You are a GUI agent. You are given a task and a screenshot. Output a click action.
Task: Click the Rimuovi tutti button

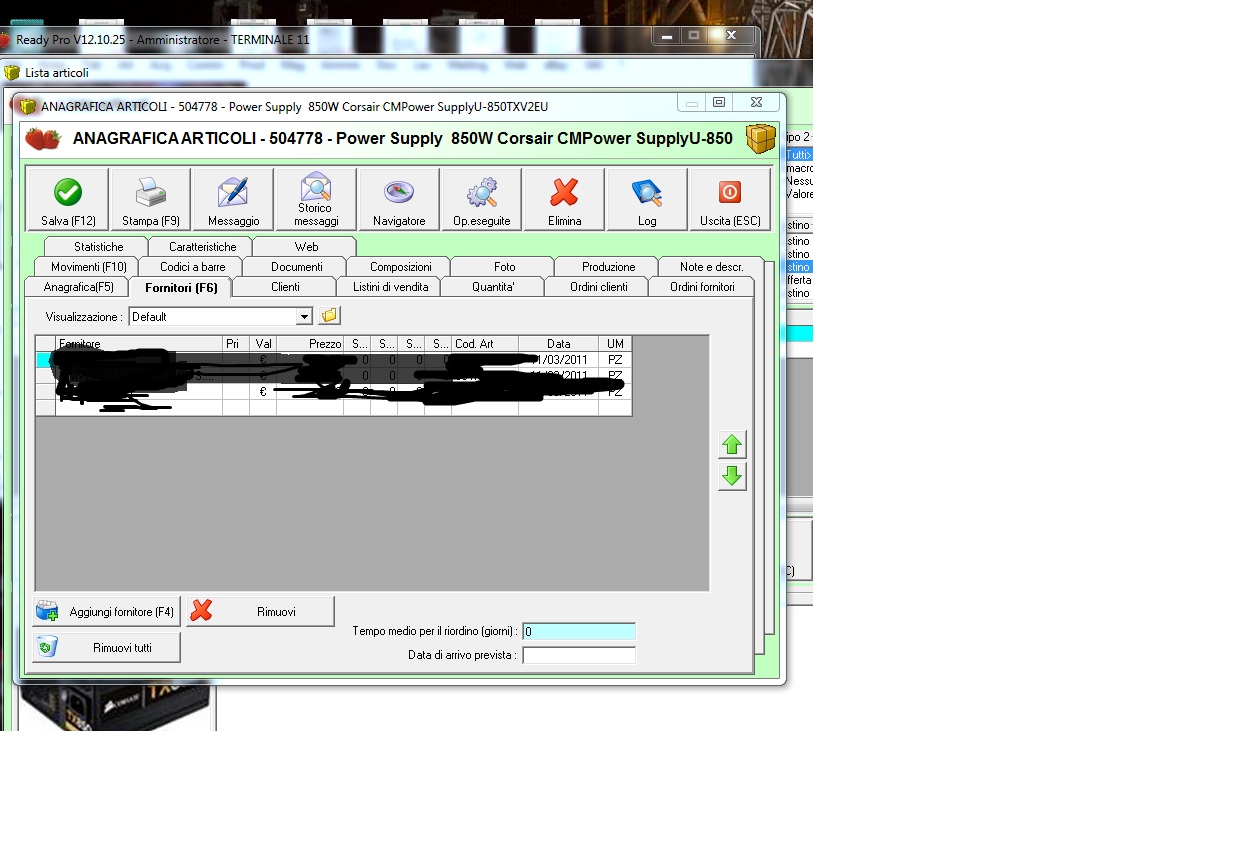107,647
